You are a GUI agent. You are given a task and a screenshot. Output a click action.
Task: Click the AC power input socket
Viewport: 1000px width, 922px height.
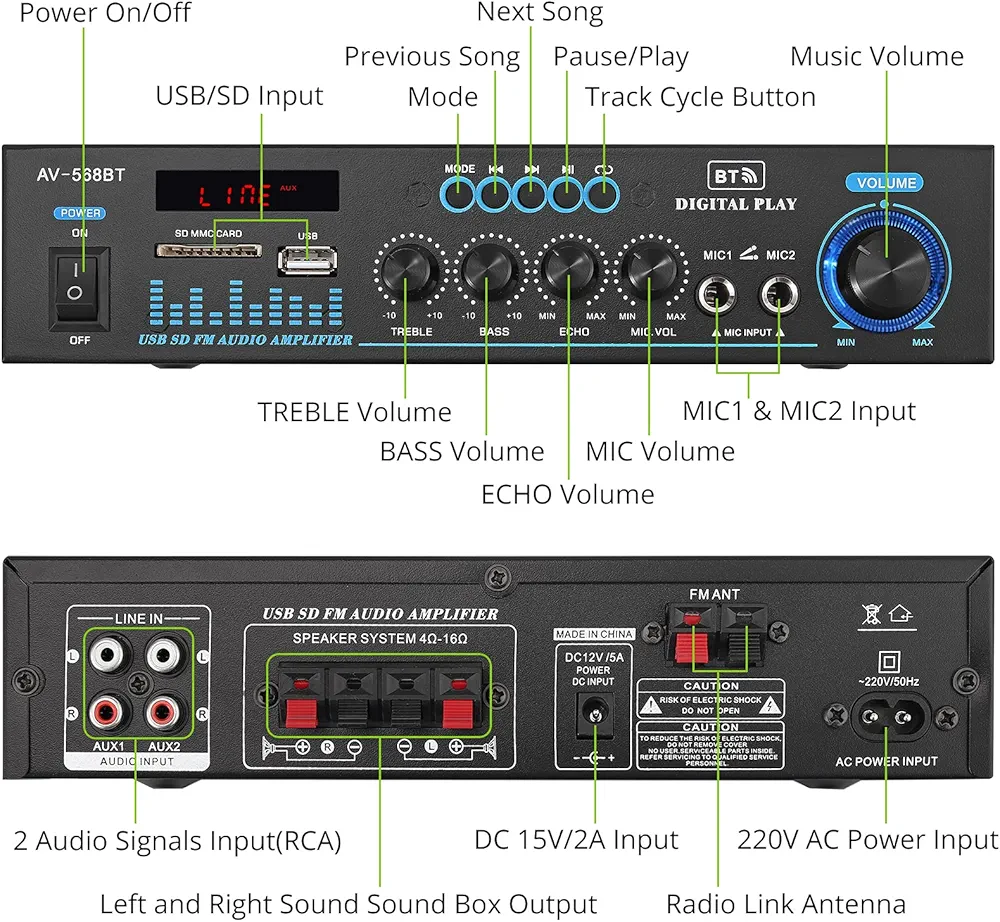[x=886, y=717]
